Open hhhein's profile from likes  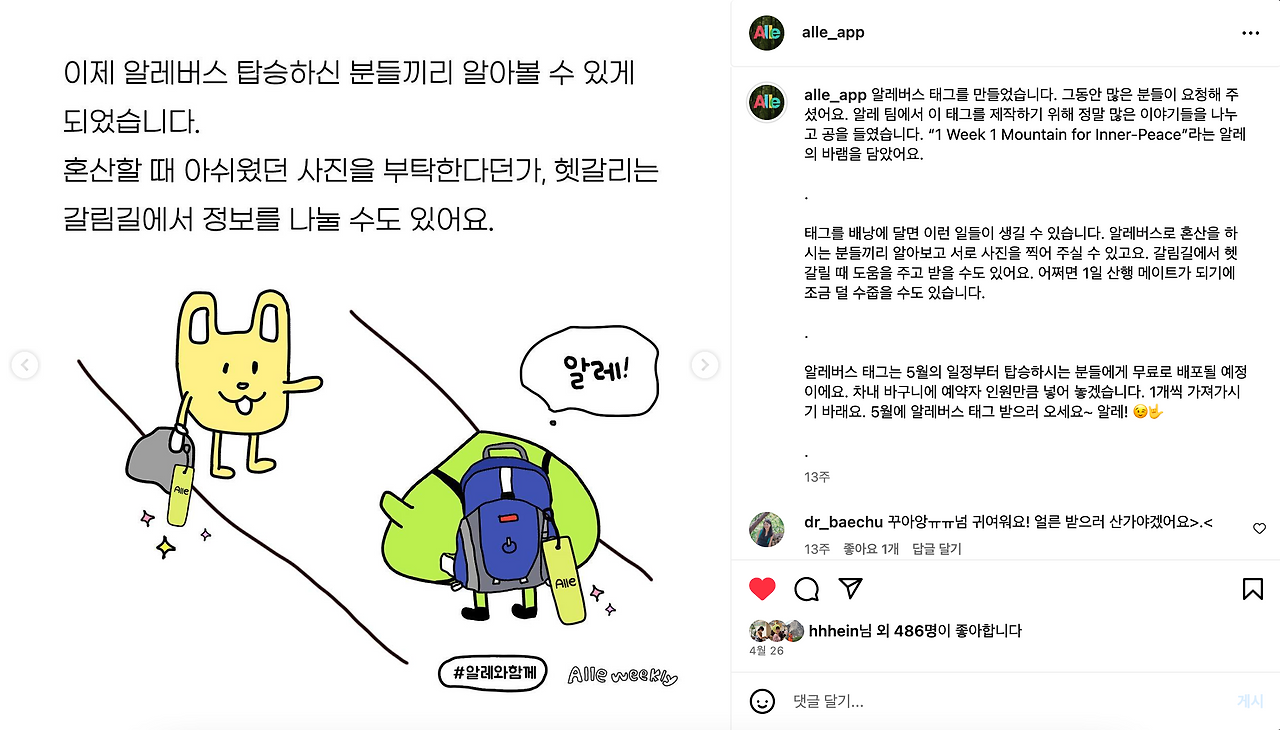(x=833, y=631)
